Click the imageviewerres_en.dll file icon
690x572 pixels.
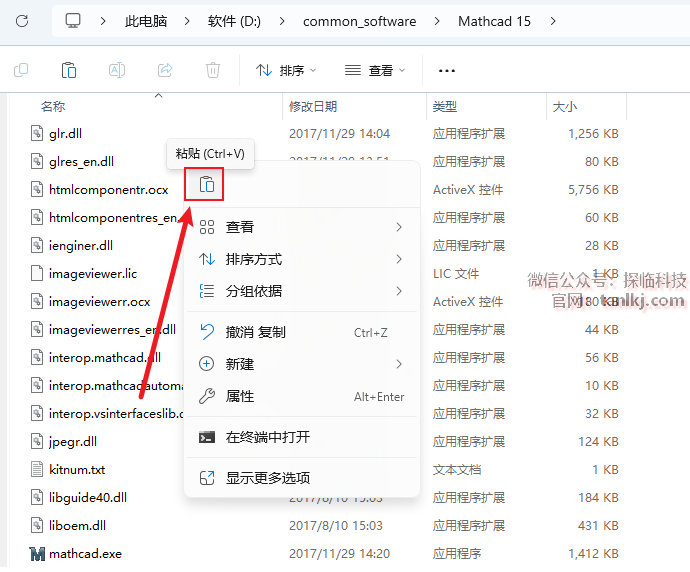coord(37,329)
